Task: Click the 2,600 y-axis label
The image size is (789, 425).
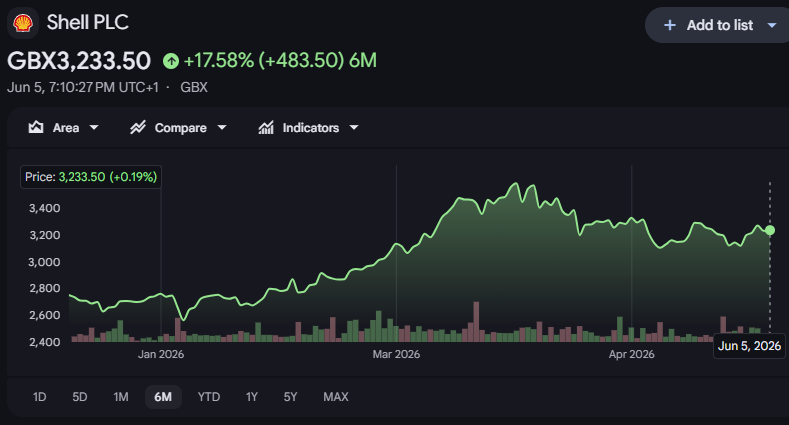Action: coord(44,315)
